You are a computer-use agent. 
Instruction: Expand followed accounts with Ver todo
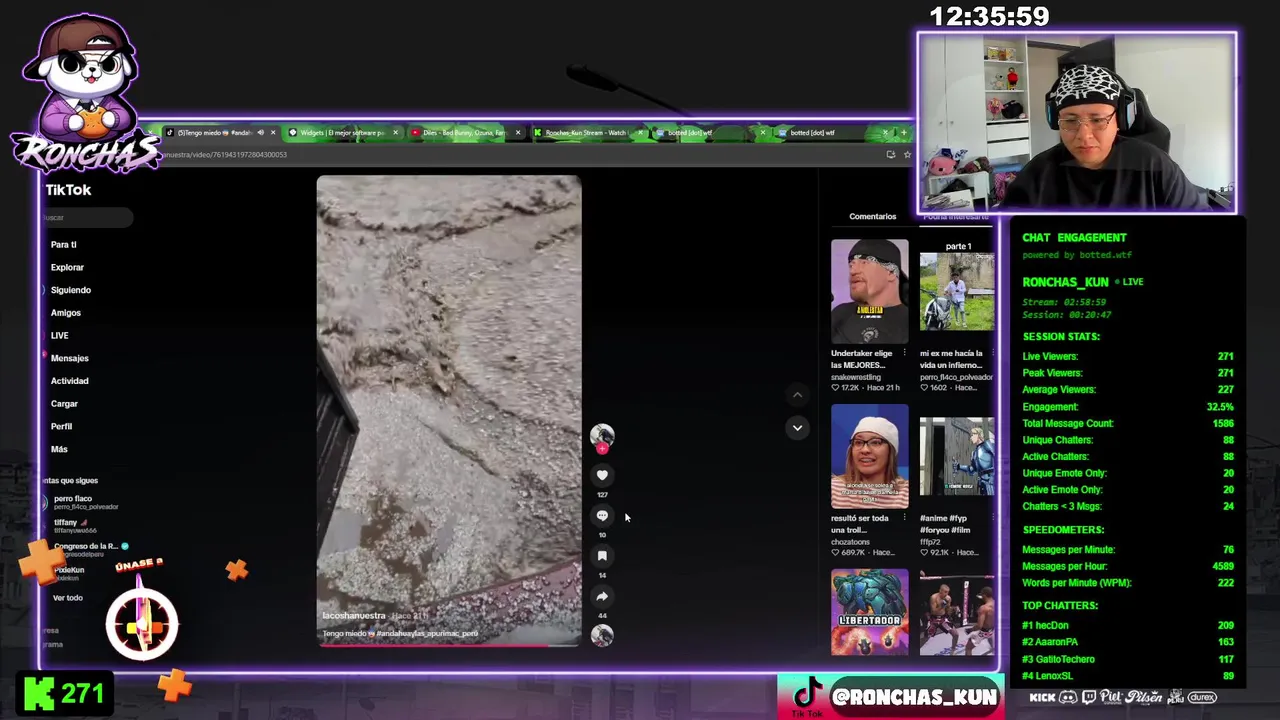pyautogui.click(x=68, y=598)
